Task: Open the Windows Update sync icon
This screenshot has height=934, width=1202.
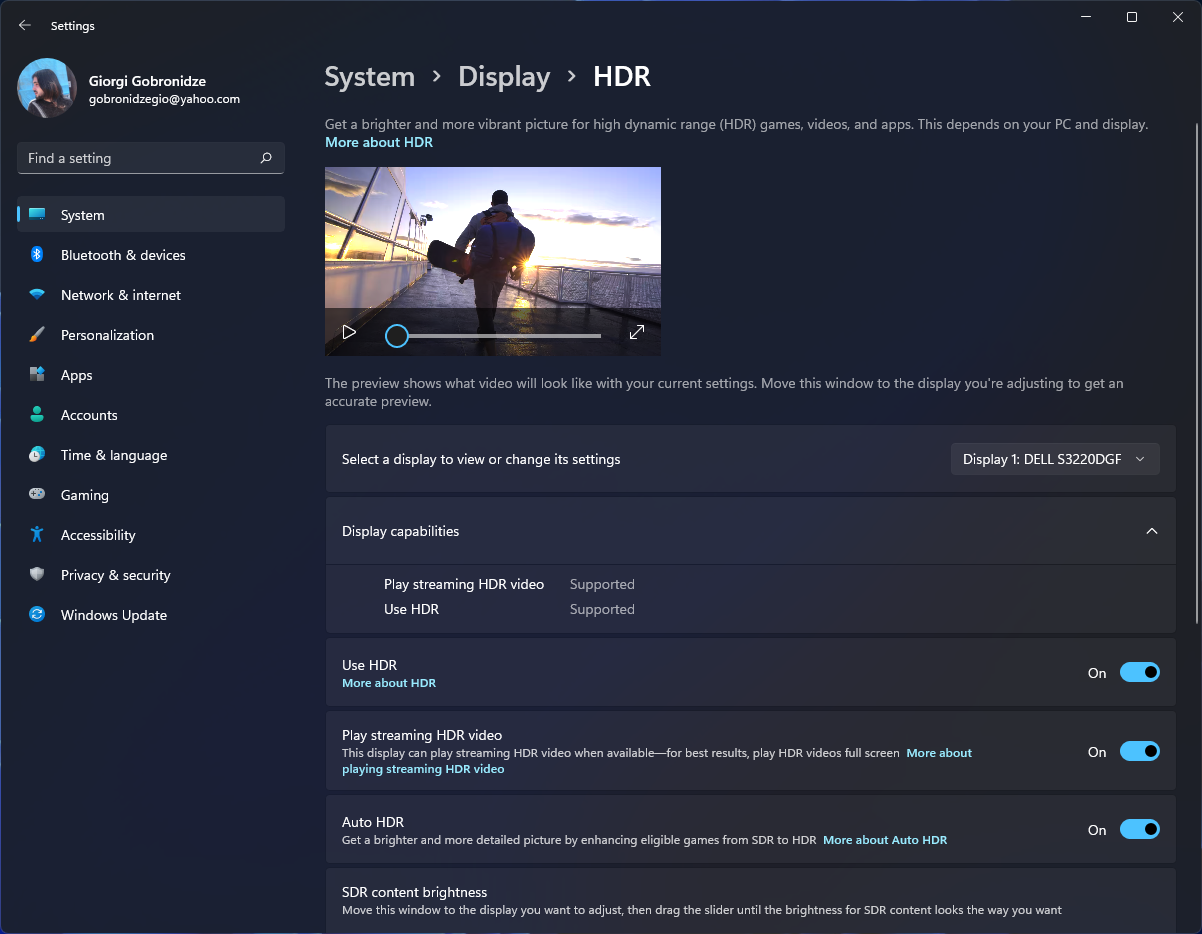Action: (37, 615)
